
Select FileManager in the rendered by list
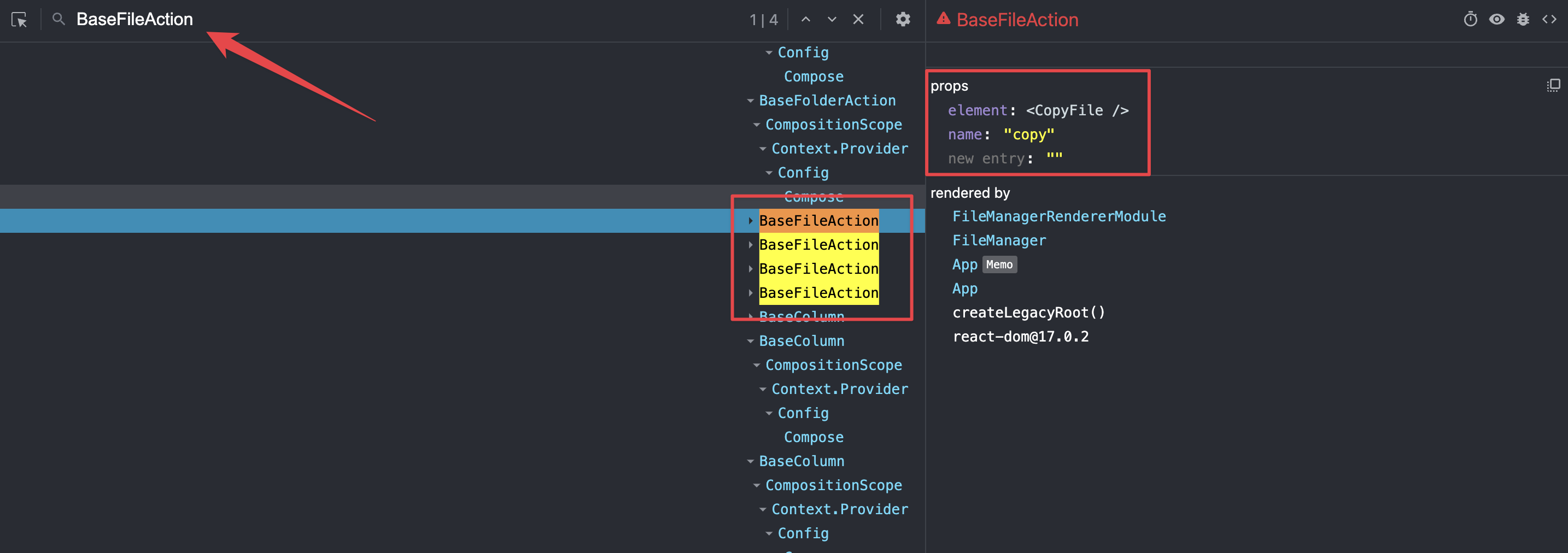(x=999, y=240)
